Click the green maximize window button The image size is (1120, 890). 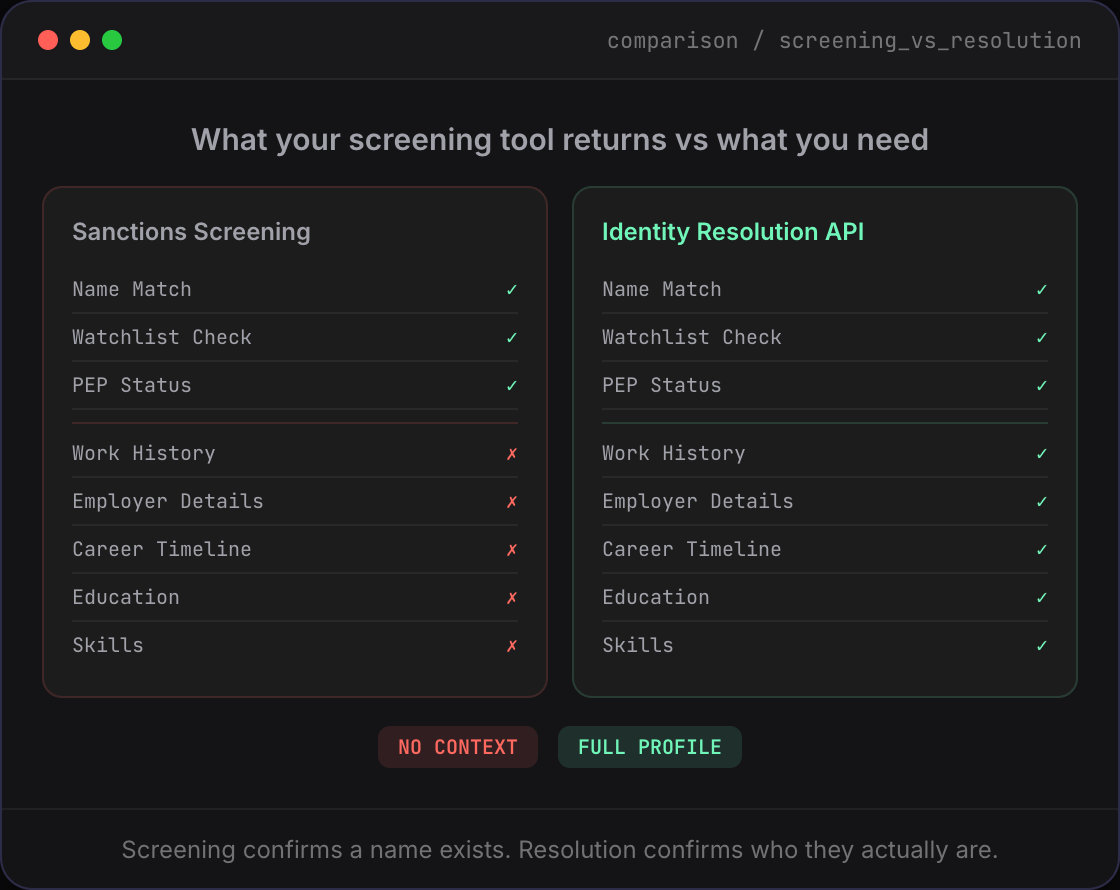(112, 40)
